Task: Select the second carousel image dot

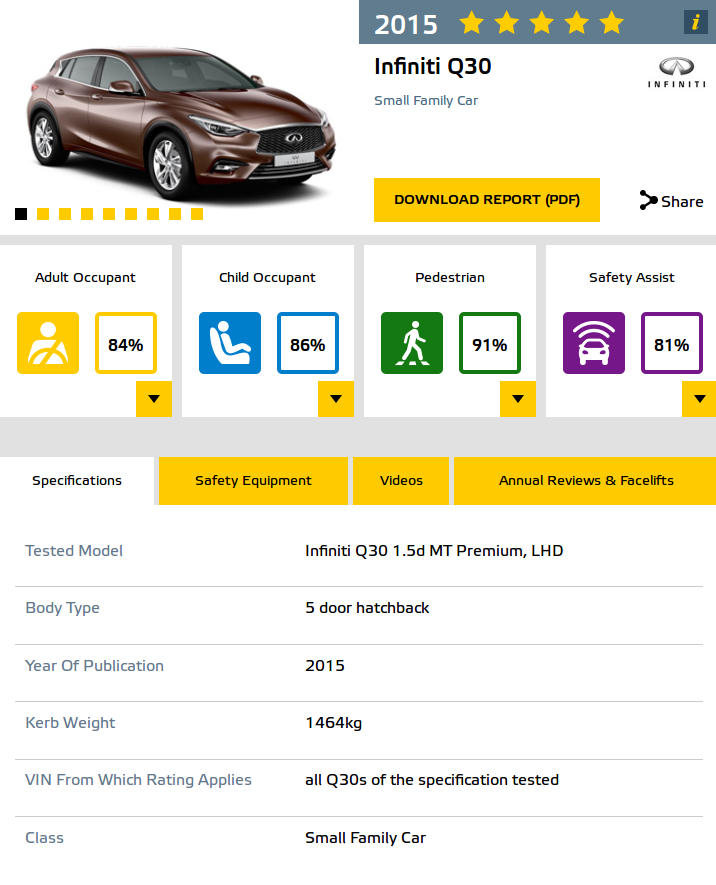Action: (43, 214)
